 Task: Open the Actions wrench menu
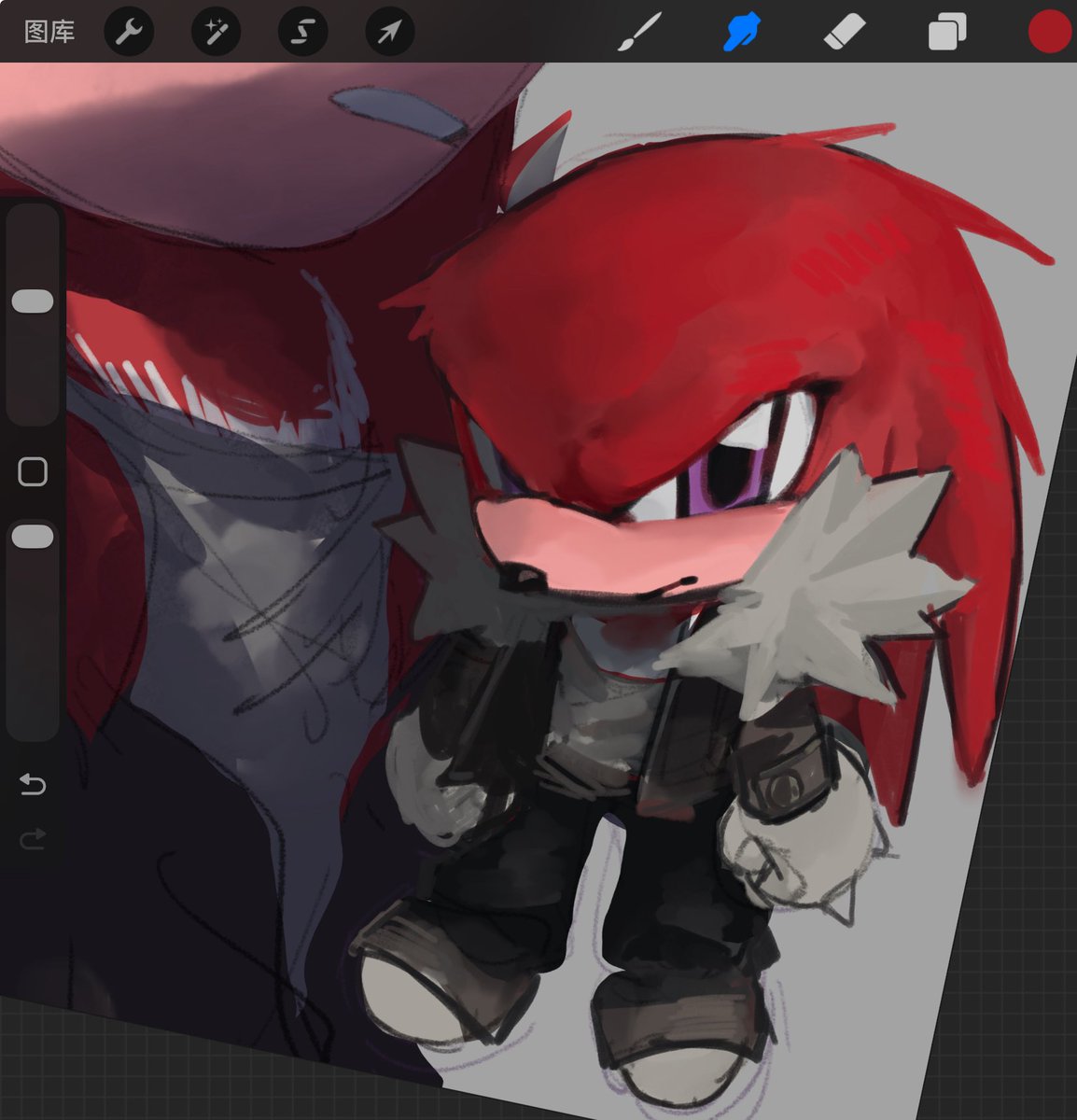129,33
